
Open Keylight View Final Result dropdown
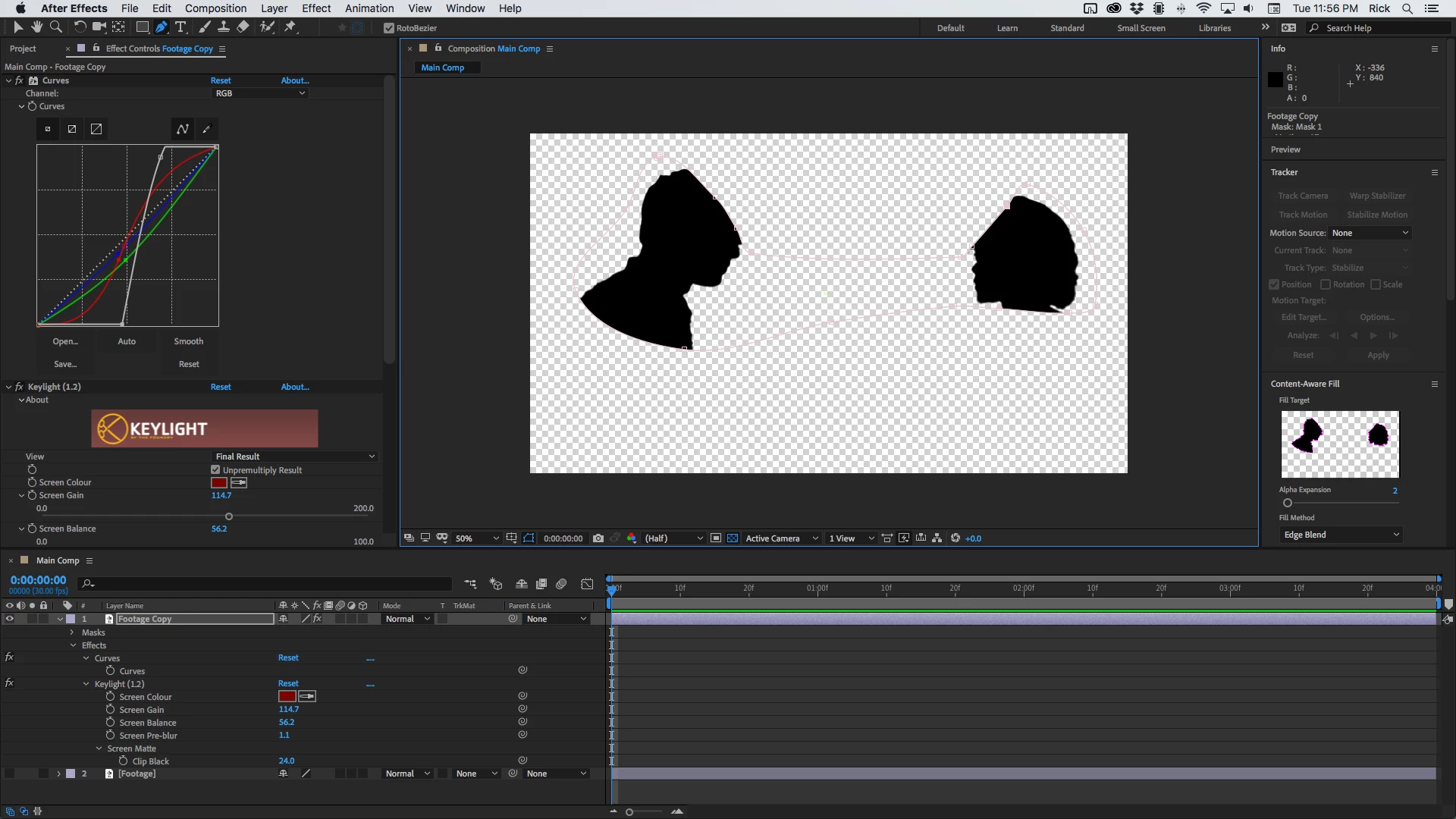(294, 457)
